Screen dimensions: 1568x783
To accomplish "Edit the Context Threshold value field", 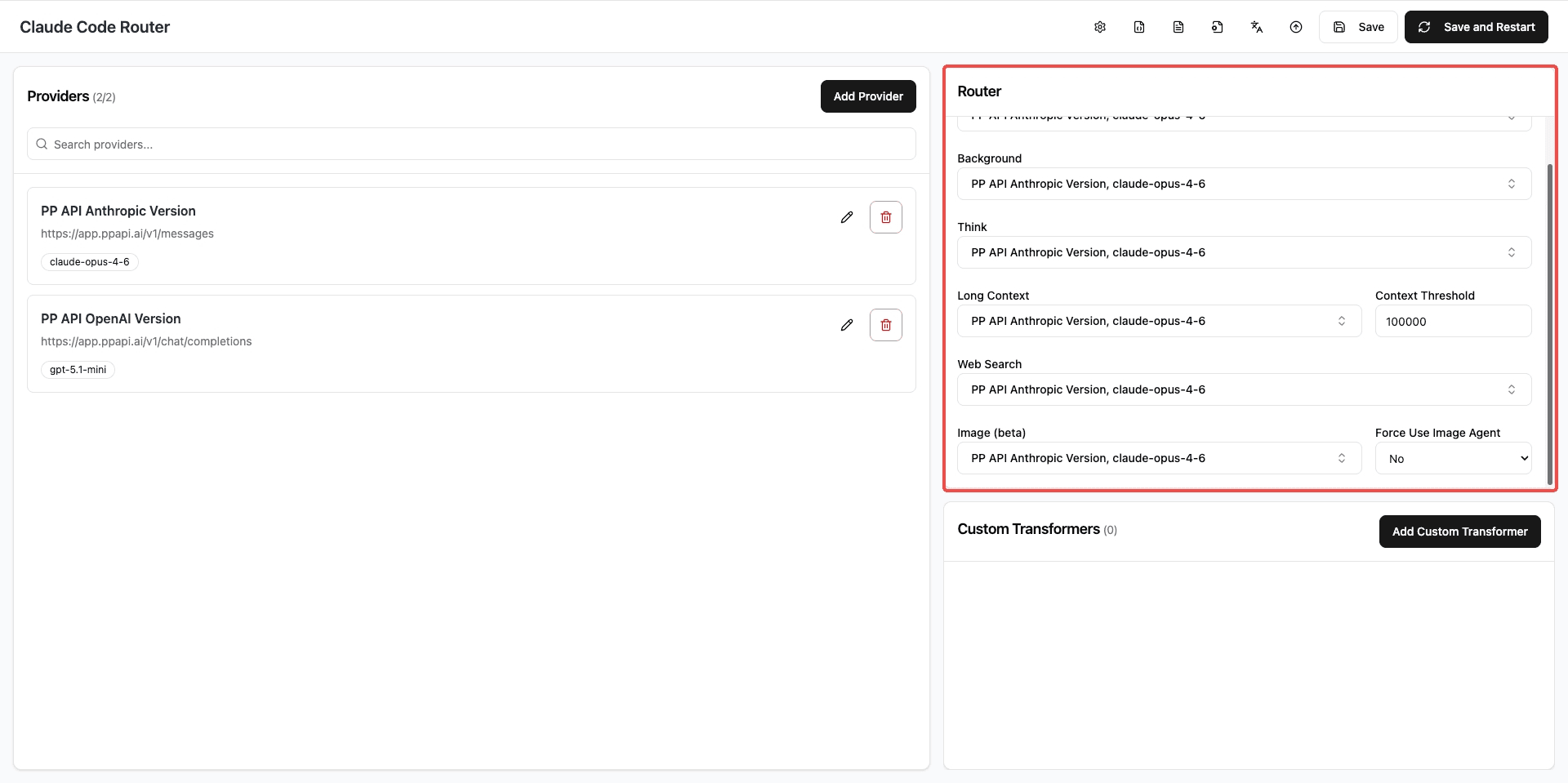I will [x=1453, y=321].
